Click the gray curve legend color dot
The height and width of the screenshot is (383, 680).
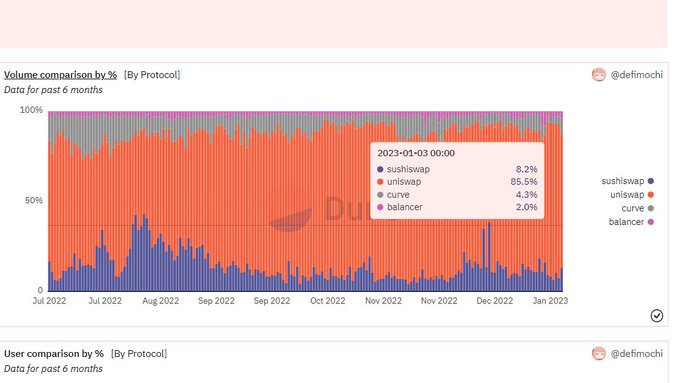(x=651, y=208)
